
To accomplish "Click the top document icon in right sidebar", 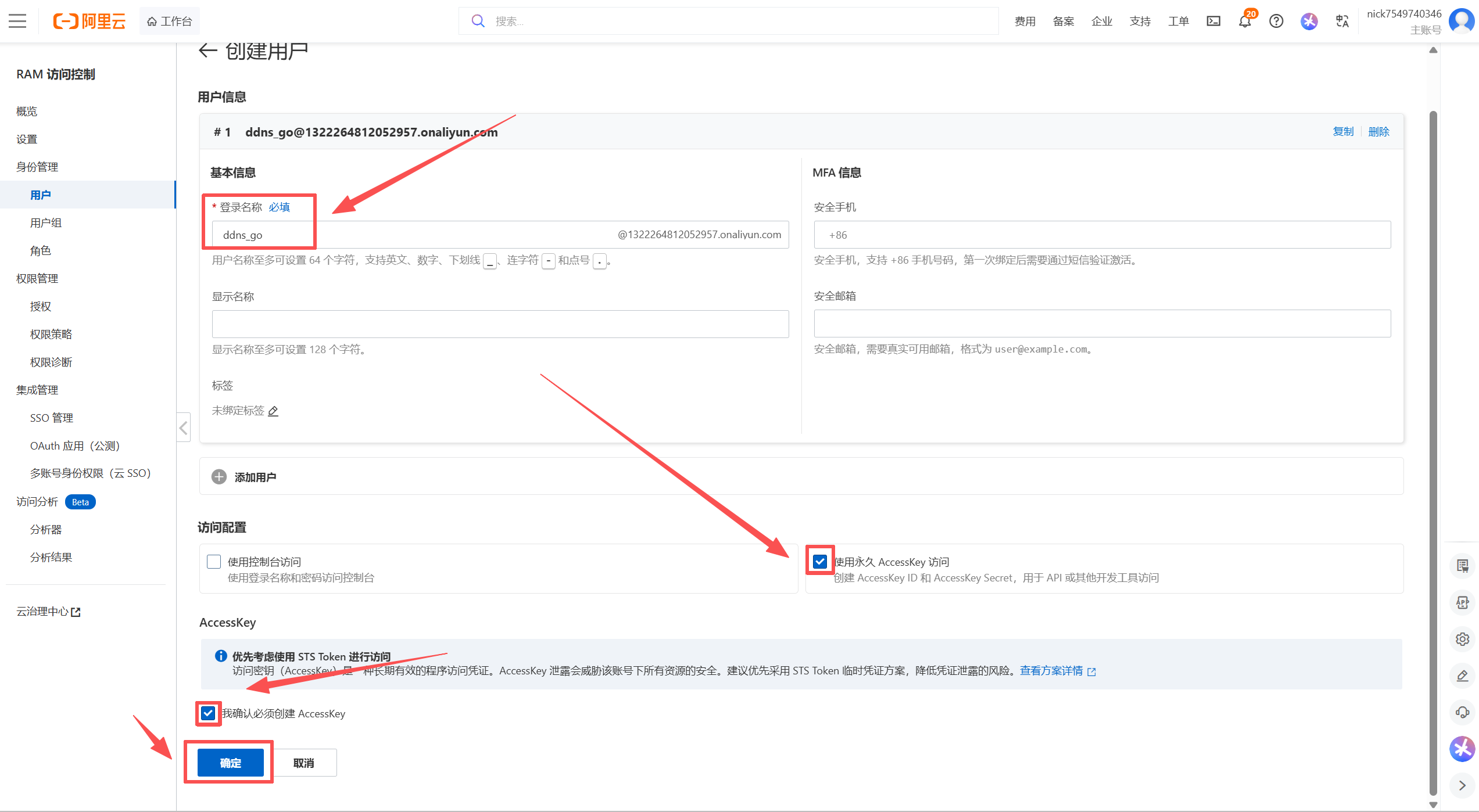I will (x=1462, y=566).
